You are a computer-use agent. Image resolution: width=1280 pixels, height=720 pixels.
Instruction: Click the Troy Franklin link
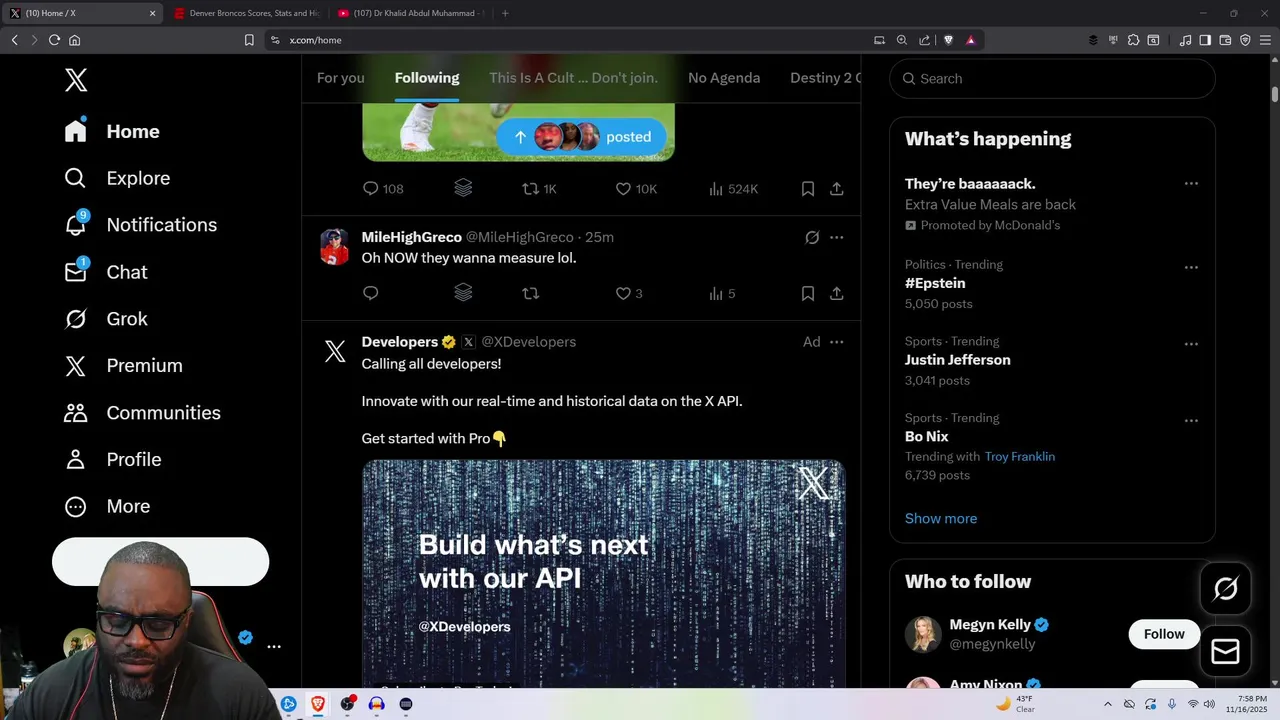click(1020, 456)
